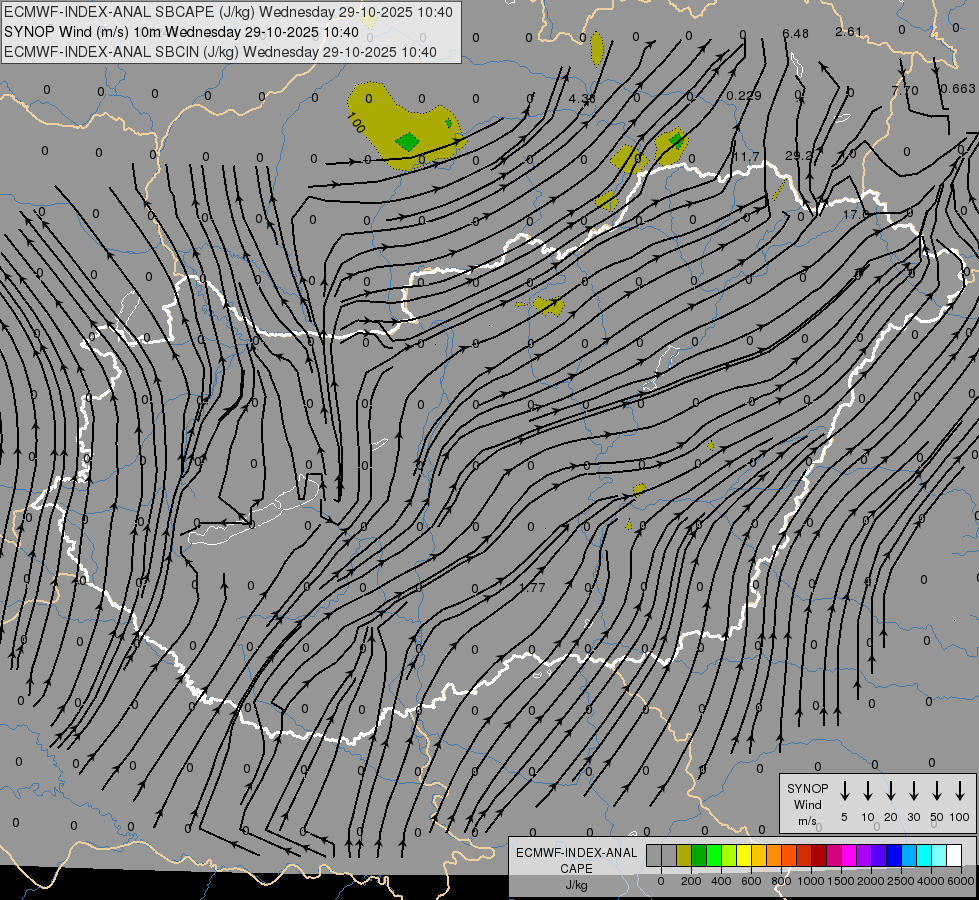Image resolution: width=979 pixels, height=900 pixels.
Task: Click the 30 m/s wind arrow in the legend
Action: [913, 791]
